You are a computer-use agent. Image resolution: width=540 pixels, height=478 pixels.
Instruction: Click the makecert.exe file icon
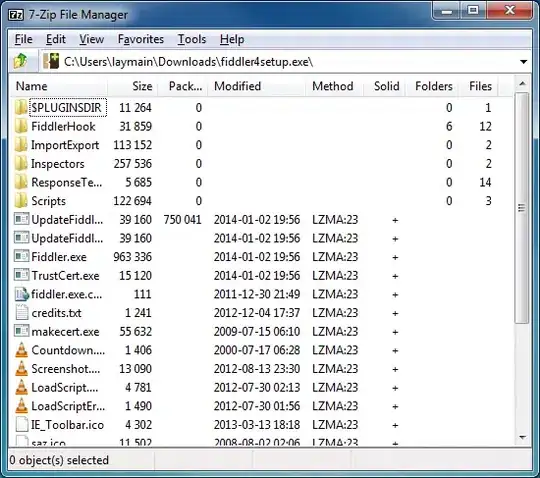pos(21,331)
